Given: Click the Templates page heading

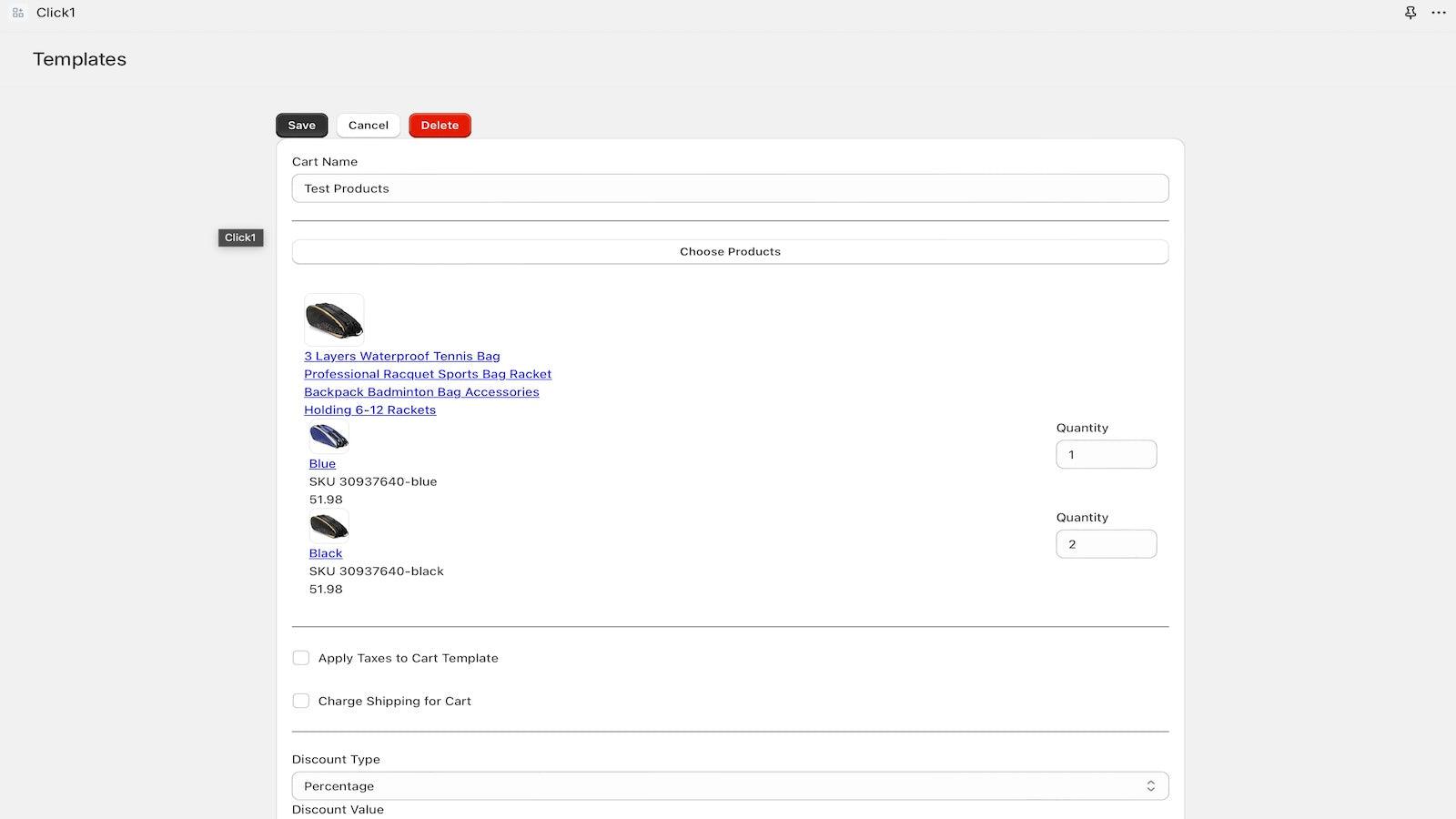Looking at the screenshot, I should [x=79, y=59].
